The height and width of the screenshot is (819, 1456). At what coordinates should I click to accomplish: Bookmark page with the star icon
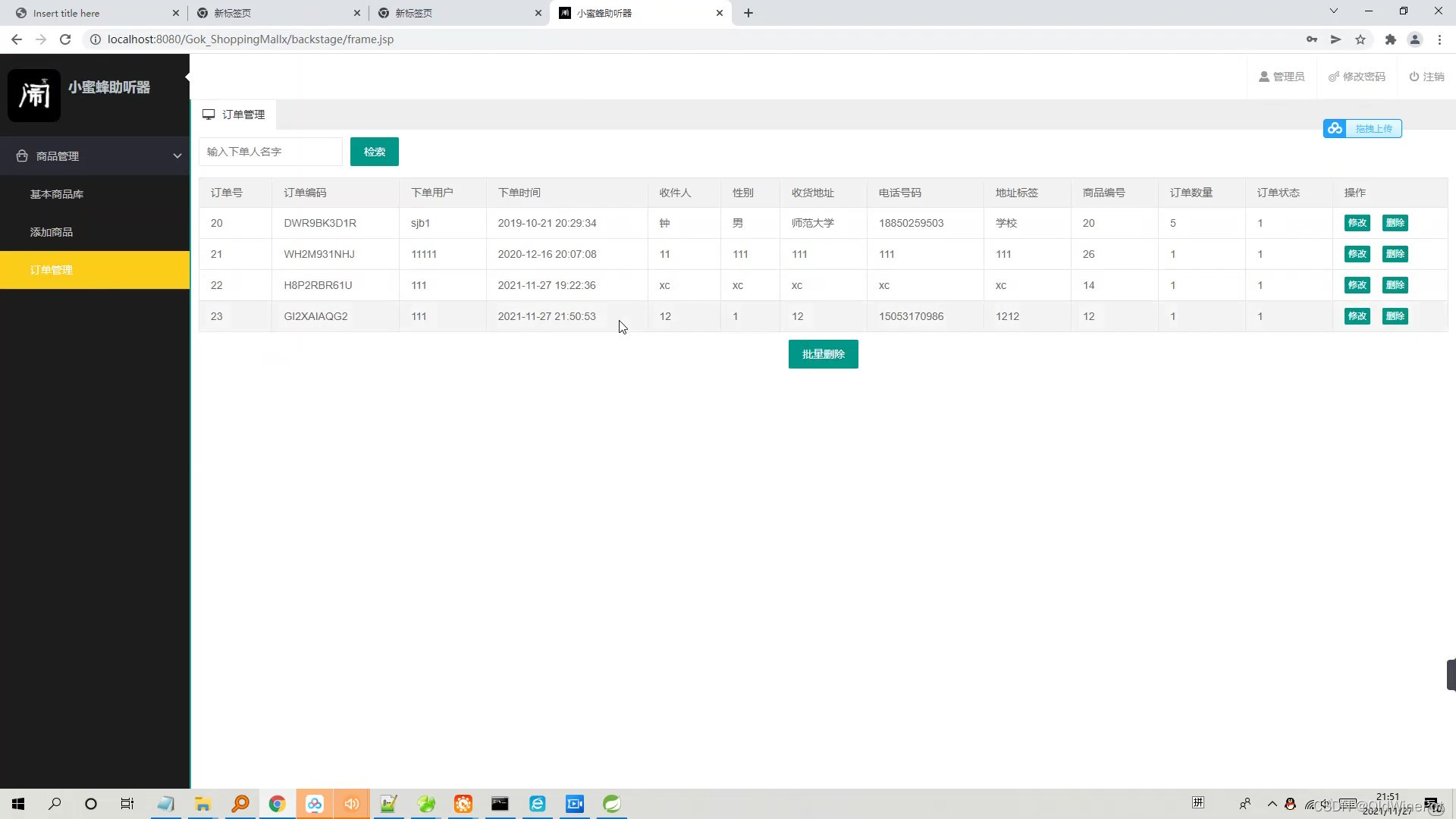[1360, 39]
